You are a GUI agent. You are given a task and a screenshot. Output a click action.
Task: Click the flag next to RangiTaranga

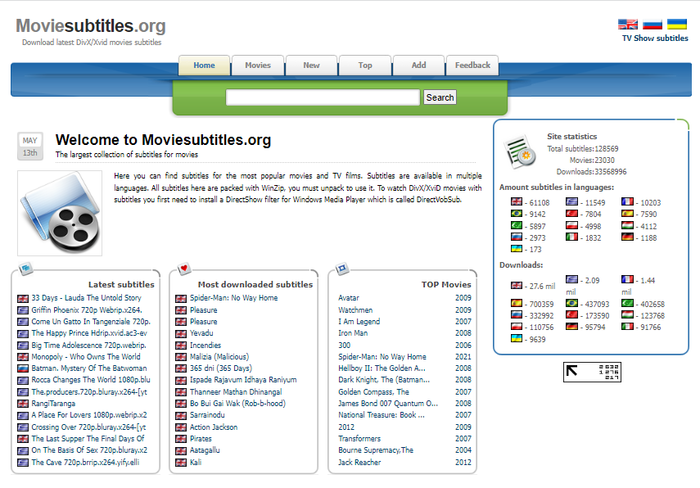coord(23,404)
